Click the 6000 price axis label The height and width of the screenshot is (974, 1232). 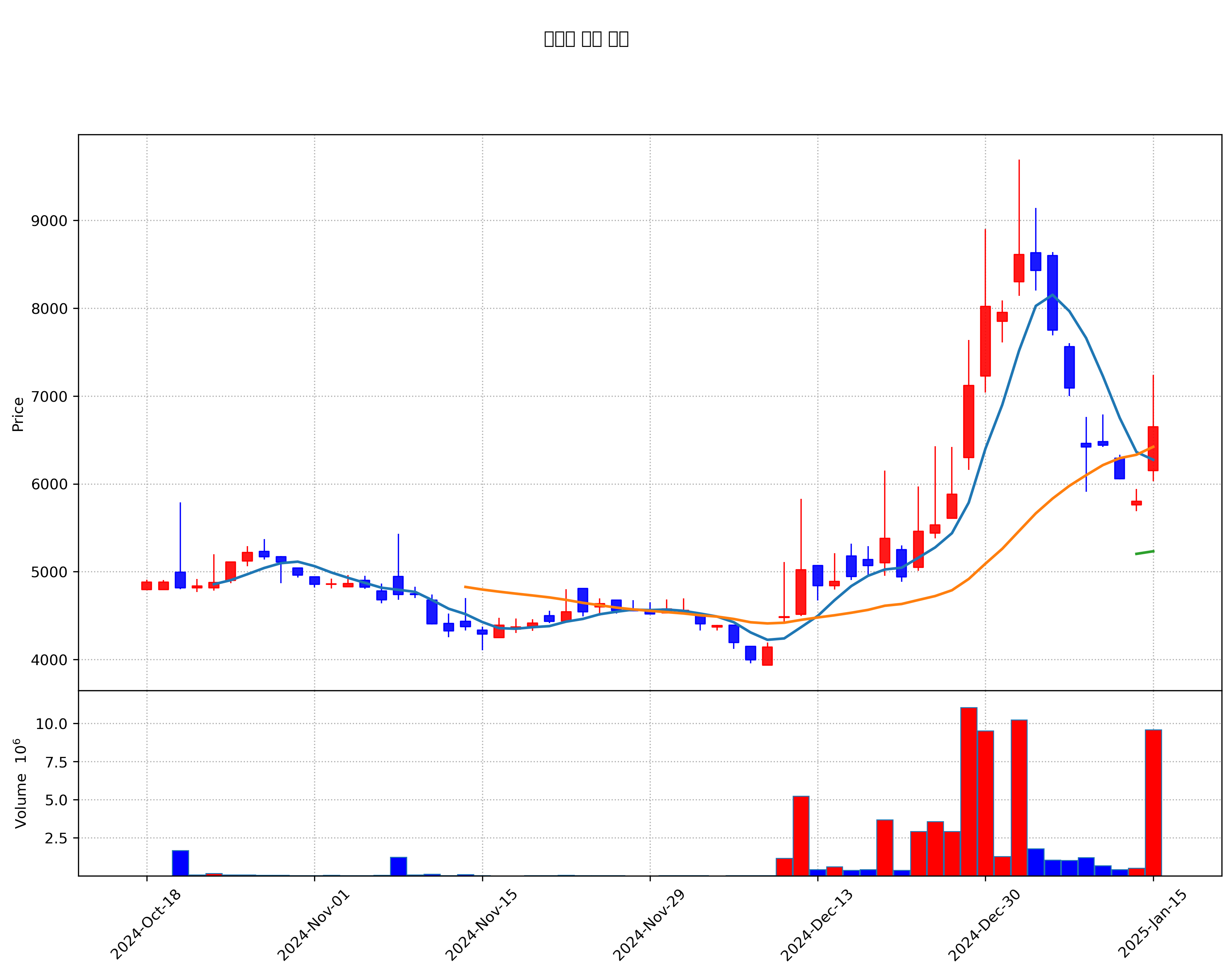[x=48, y=485]
